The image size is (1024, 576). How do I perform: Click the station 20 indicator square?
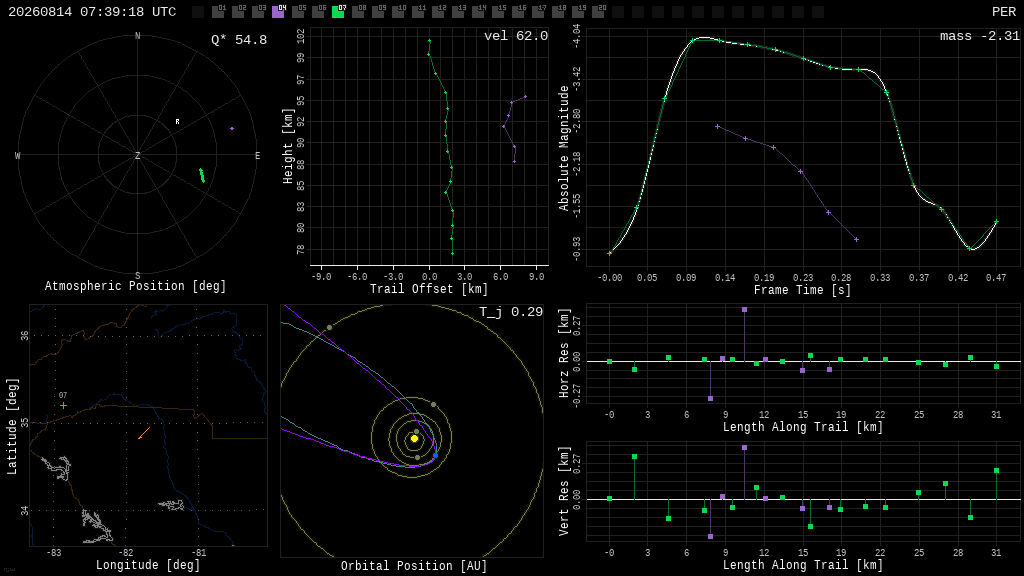pos(598,12)
